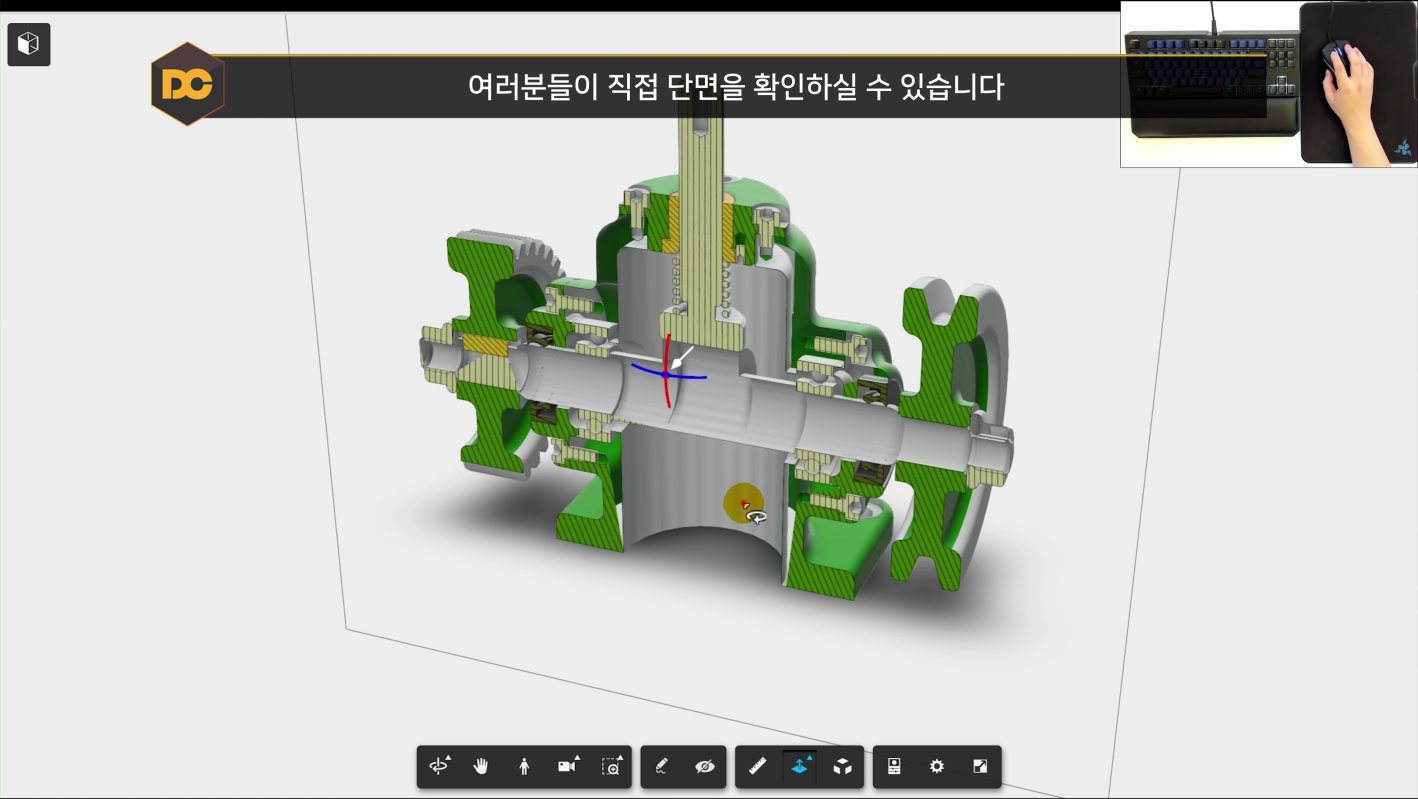Switch to First Person walk mode
The height and width of the screenshot is (799, 1418).
524,766
